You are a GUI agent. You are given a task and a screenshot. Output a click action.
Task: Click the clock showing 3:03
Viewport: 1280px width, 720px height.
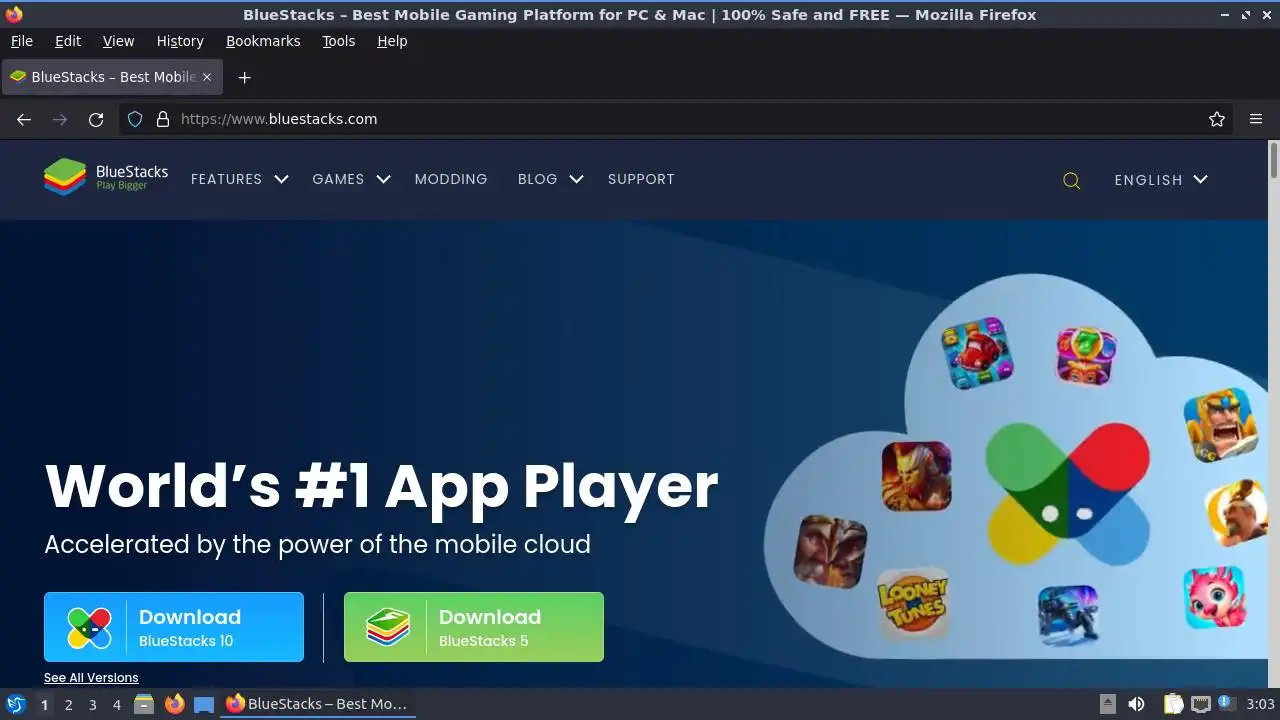[1260, 704]
